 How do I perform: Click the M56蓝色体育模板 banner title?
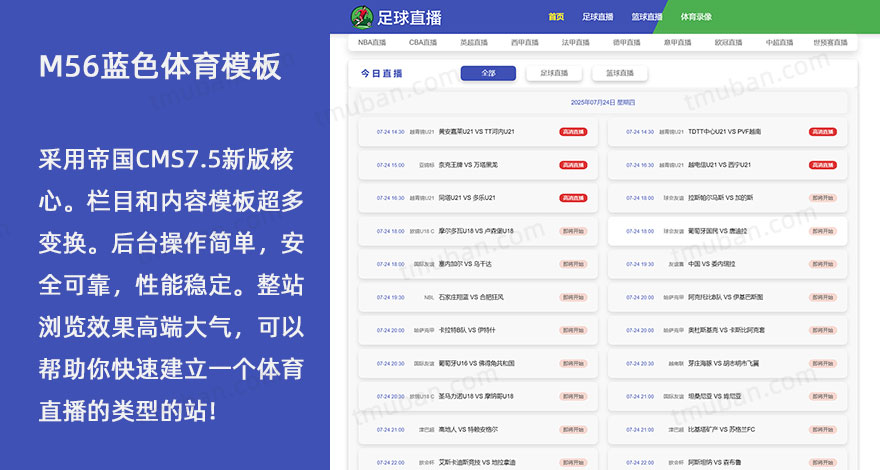point(160,67)
